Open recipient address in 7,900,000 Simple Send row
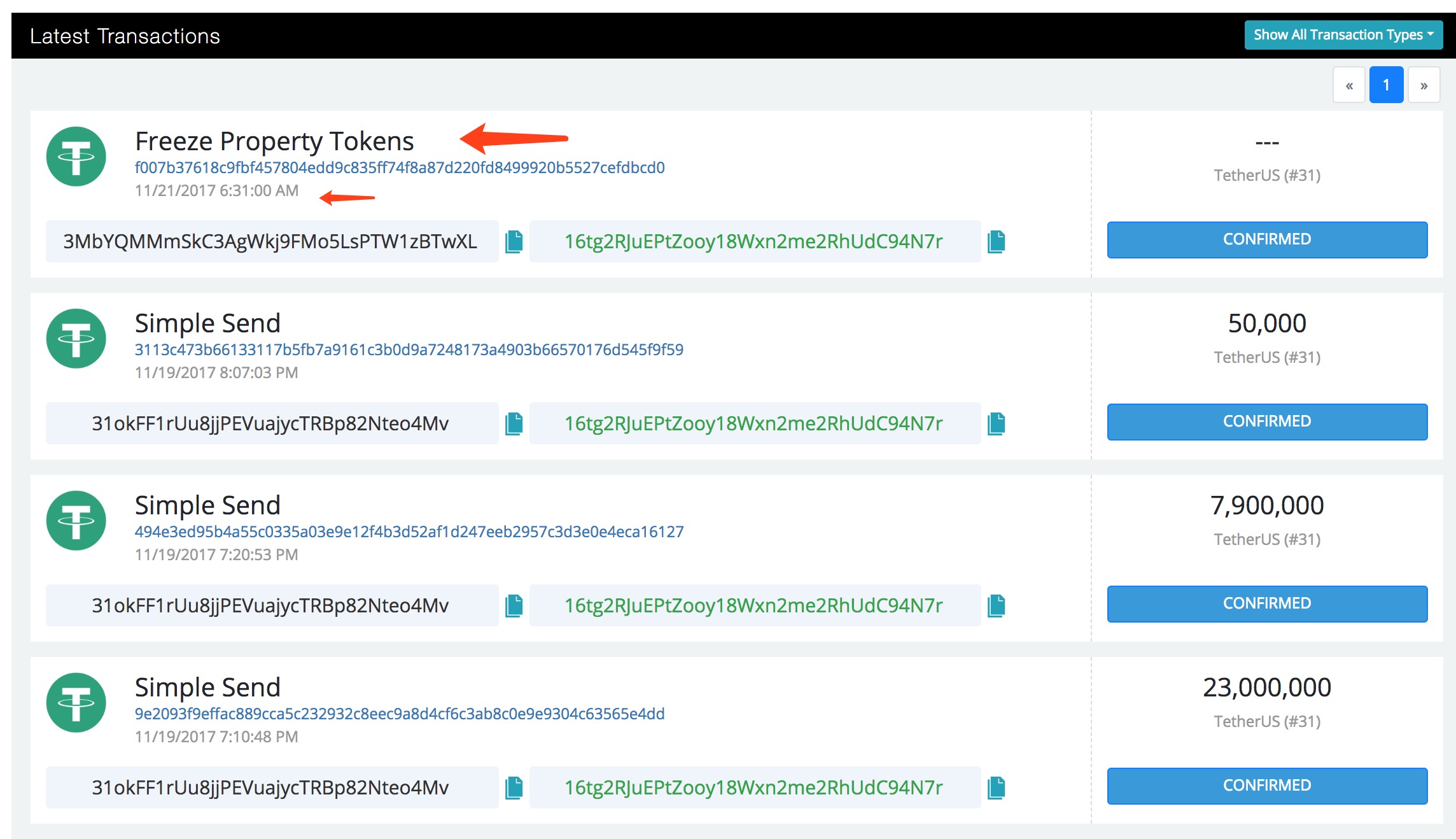The height and width of the screenshot is (839, 1456). [753, 605]
